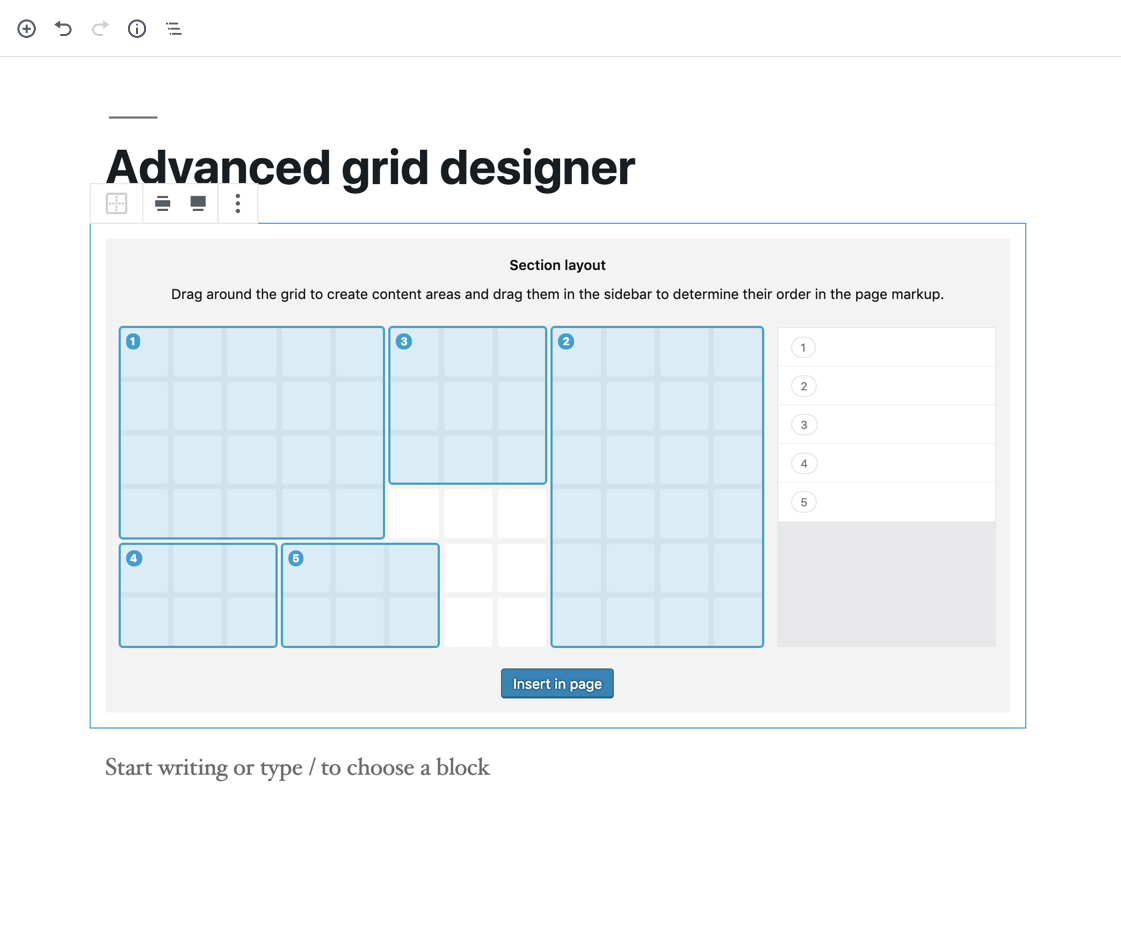Image resolution: width=1121 pixels, height=945 pixels.
Task: Select grid area number 3
Action: [467, 405]
